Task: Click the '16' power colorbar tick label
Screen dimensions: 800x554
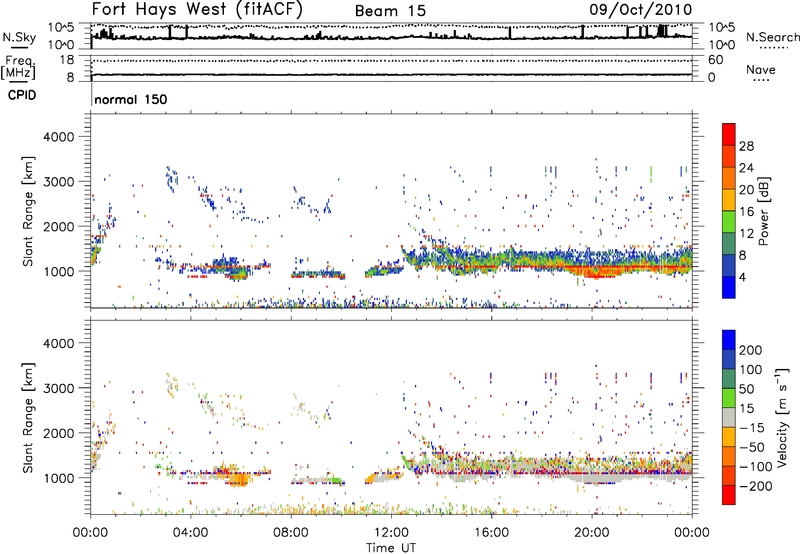Action: click(746, 212)
